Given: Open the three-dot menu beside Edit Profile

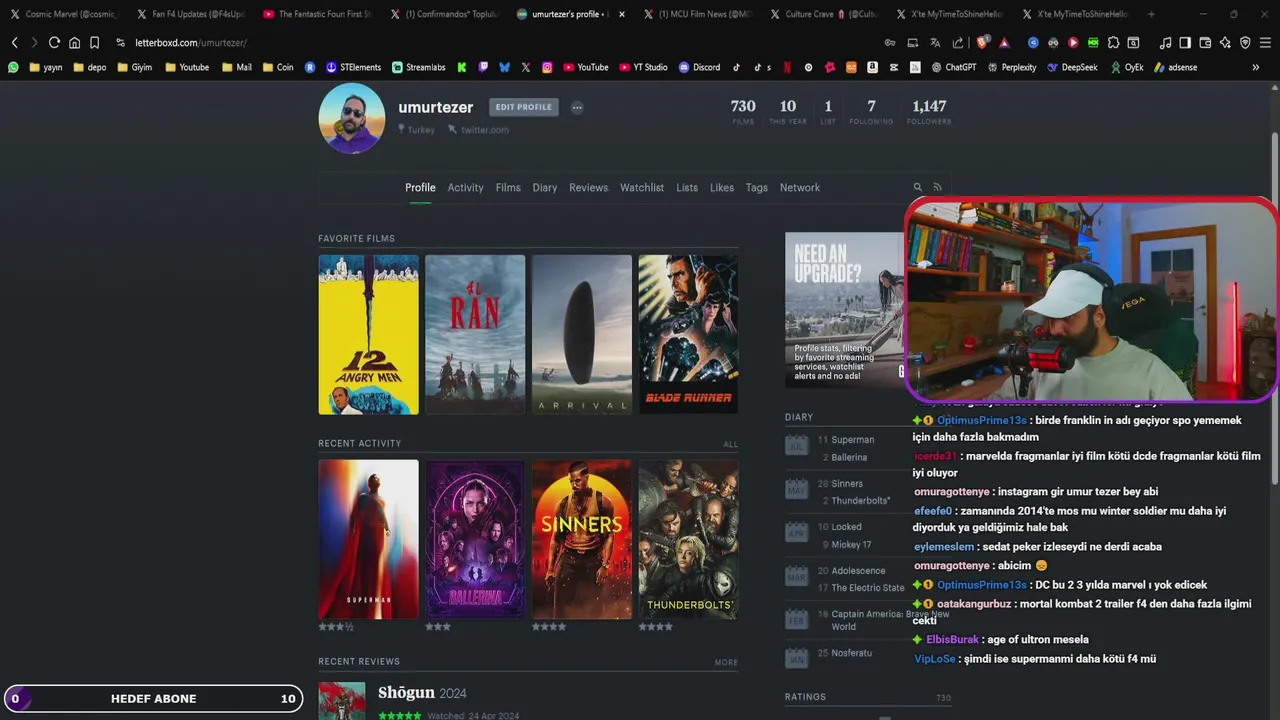Looking at the screenshot, I should click(577, 107).
